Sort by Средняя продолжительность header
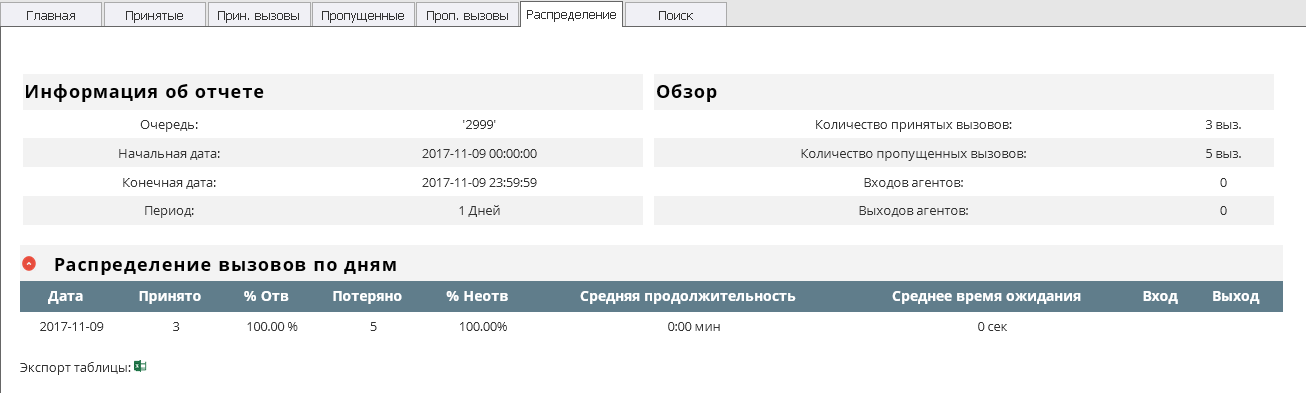The width and height of the screenshot is (1306, 393). click(688, 296)
